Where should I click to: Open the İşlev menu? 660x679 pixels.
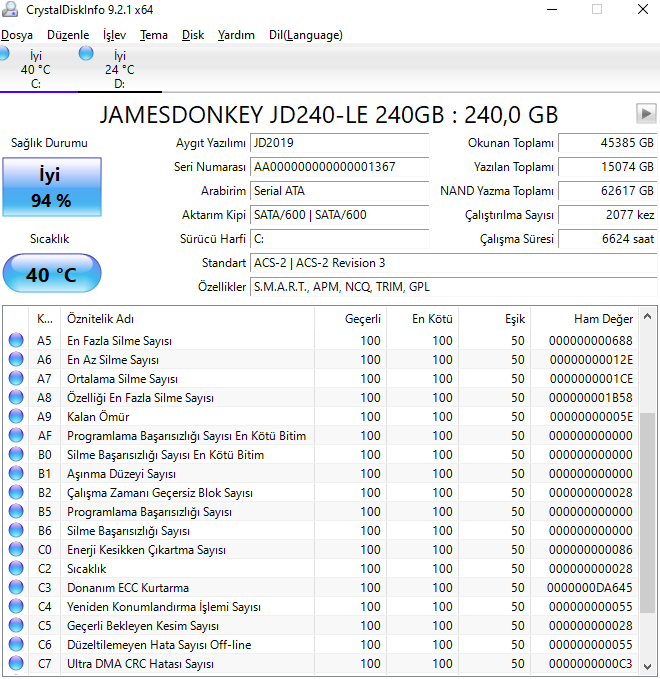(114, 35)
